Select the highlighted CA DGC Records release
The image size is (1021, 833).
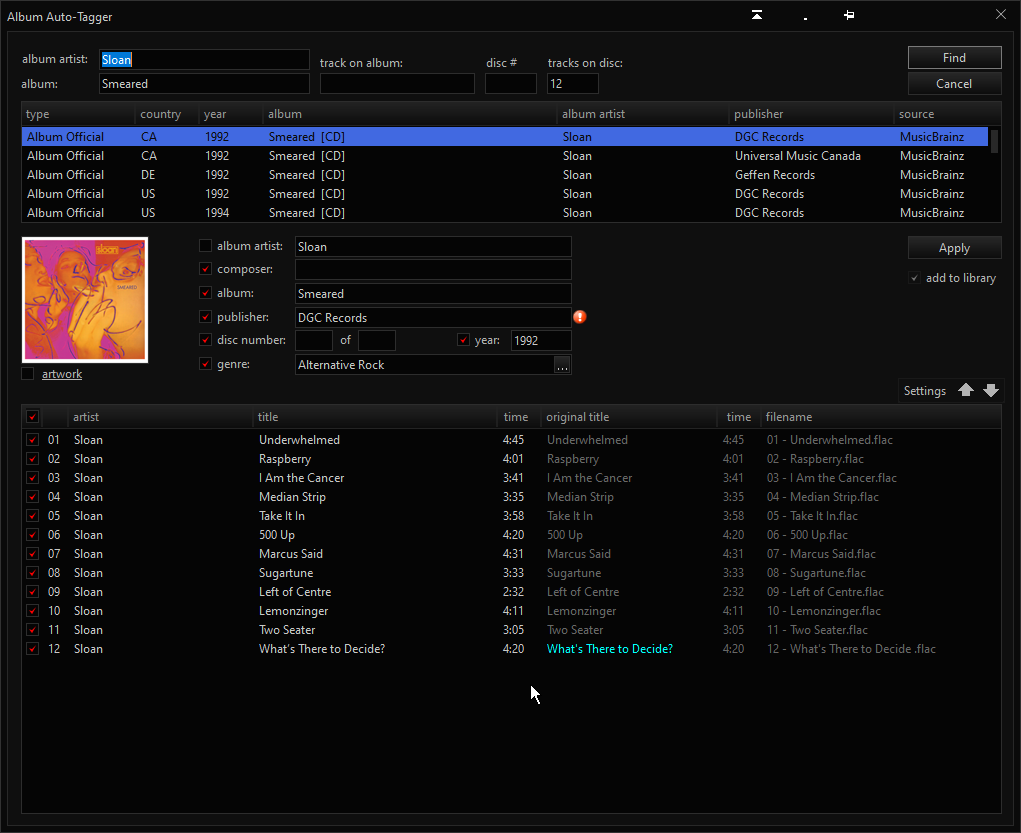[505, 137]
